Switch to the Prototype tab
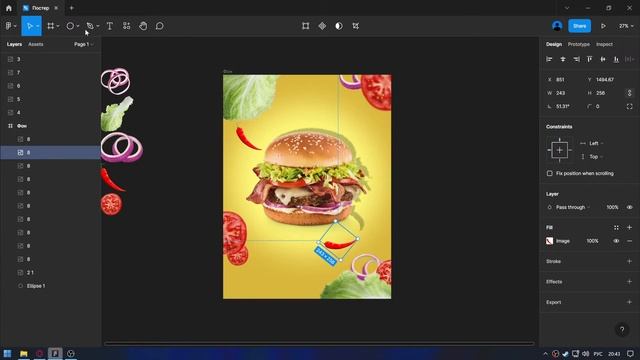The width and height of the screenshot is (640, 360). 579,44
